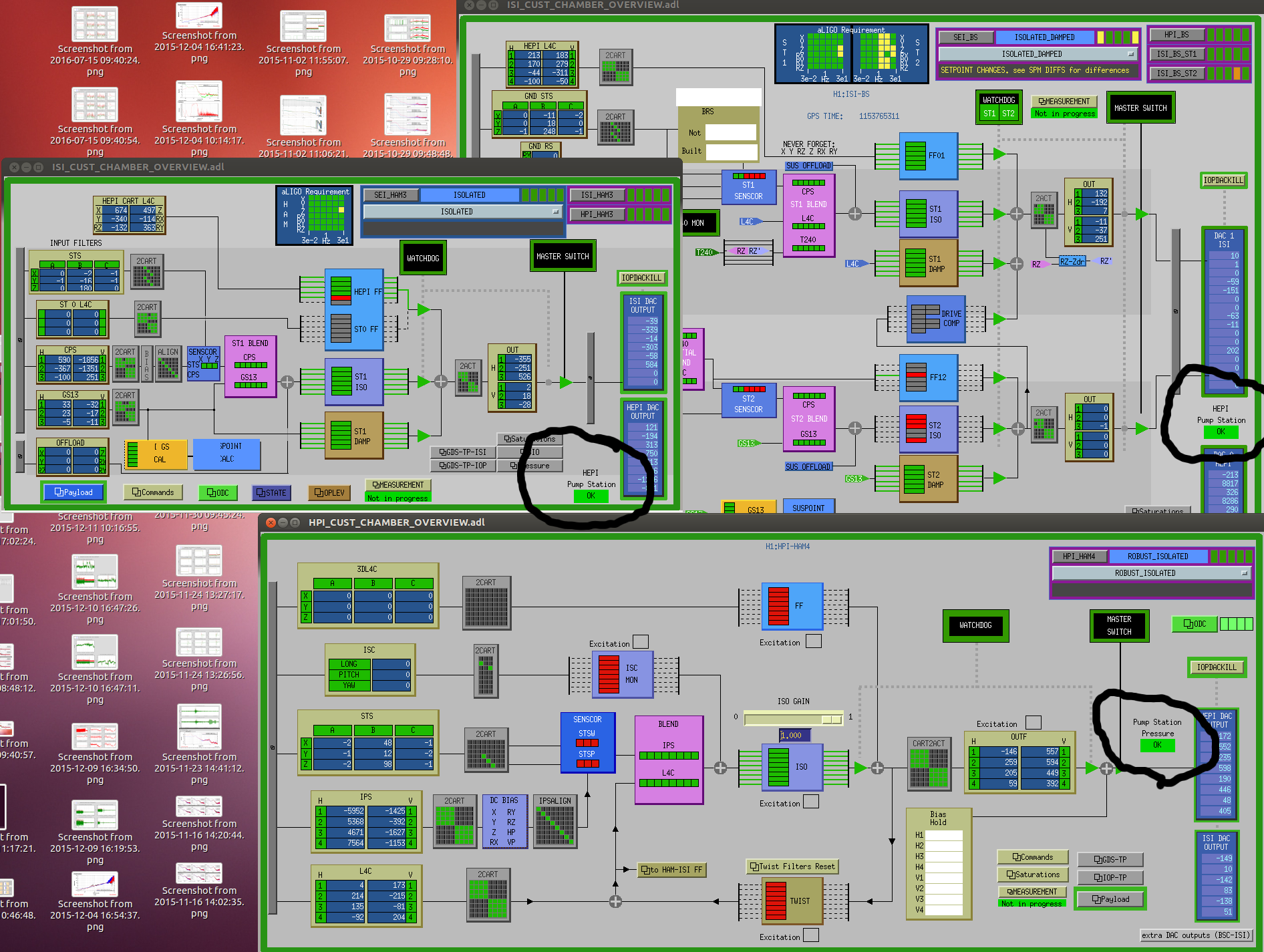Open the ST2 BLEND block in BS window
The image size is (1264, 952).
808,419
